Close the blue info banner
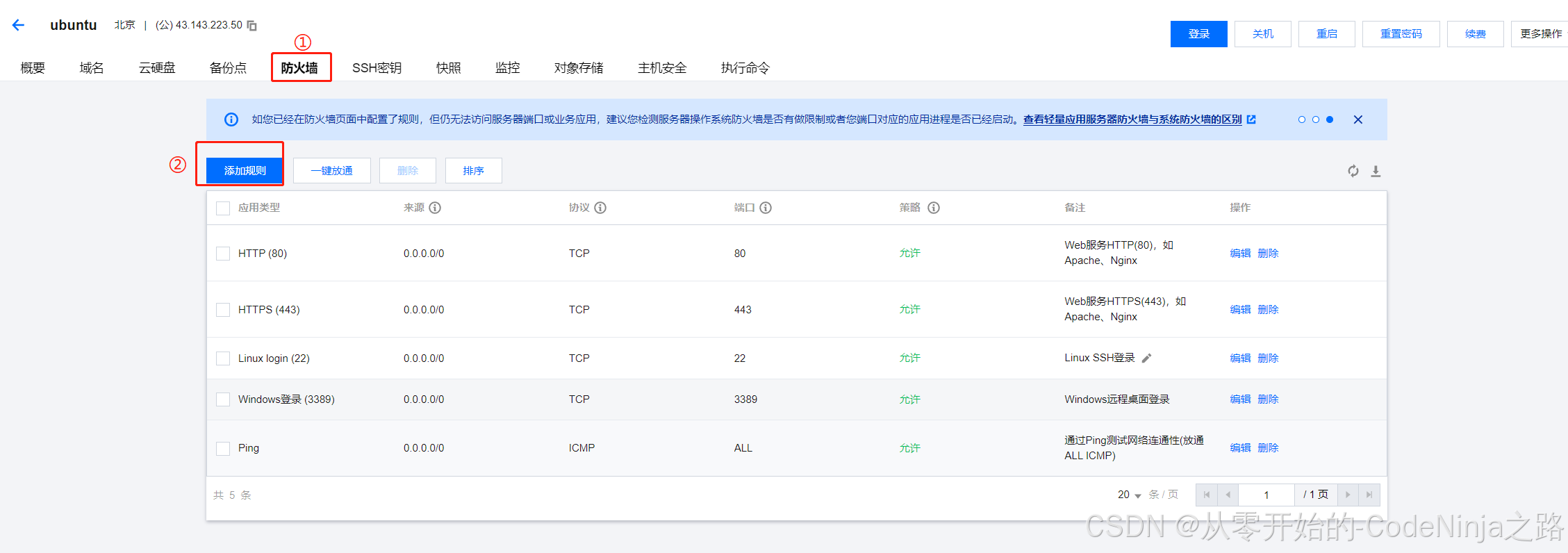 pyautogui.click(x=1357, y=119)
